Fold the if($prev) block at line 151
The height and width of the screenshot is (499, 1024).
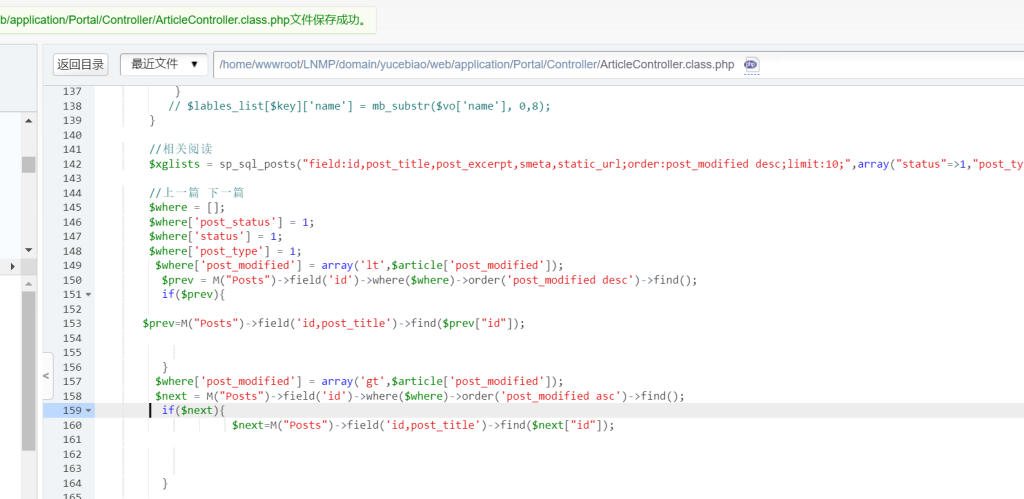[x=88, y=295]
